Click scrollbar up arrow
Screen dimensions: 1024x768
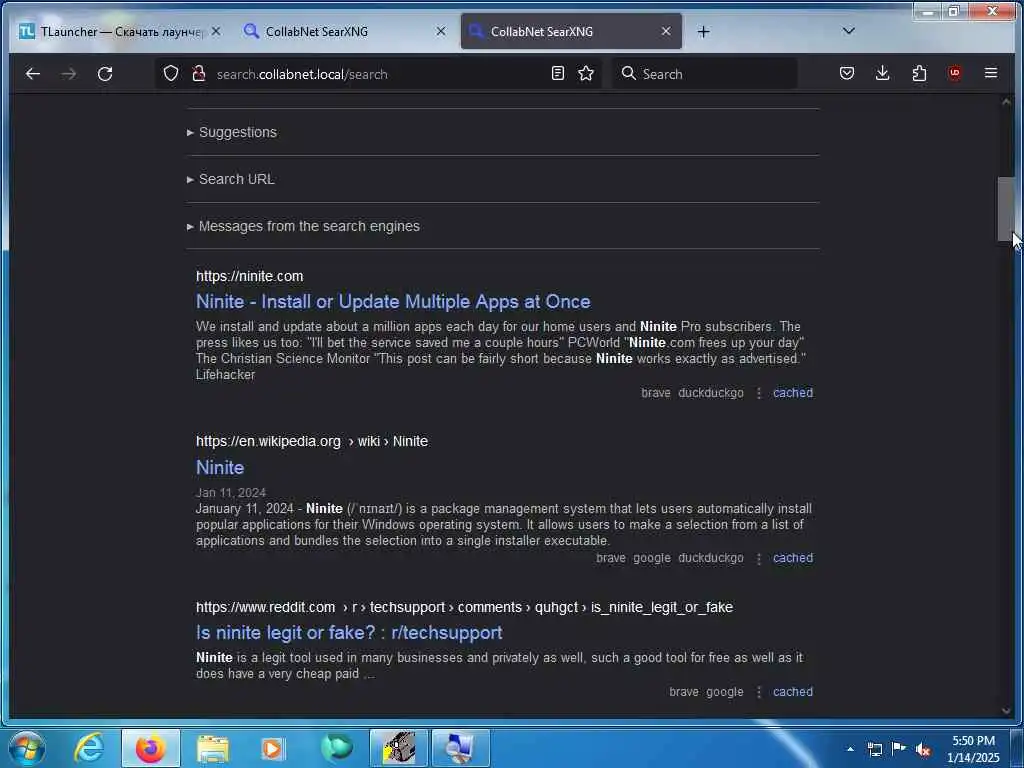tap(1006, 102)
